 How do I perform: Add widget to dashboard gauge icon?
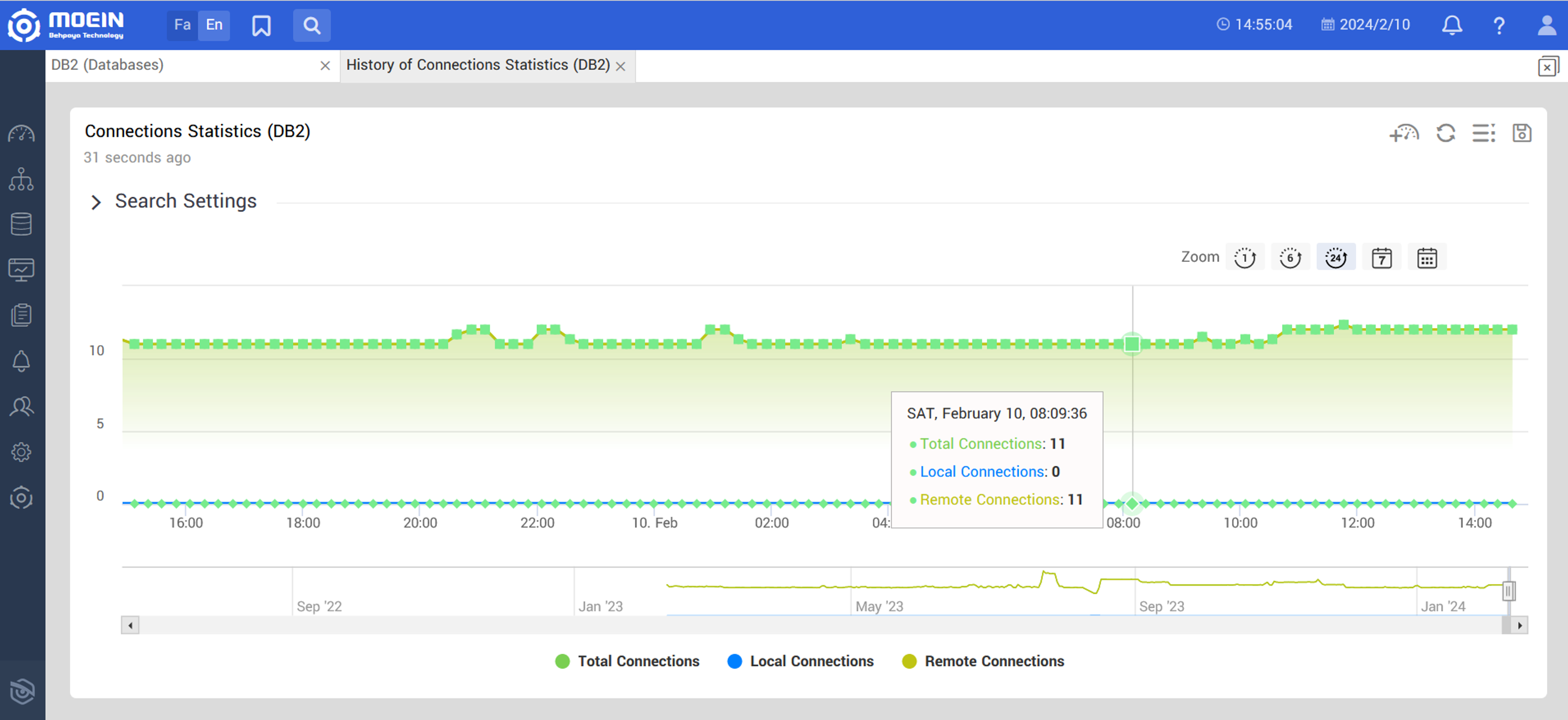(x=1404, y=133)
